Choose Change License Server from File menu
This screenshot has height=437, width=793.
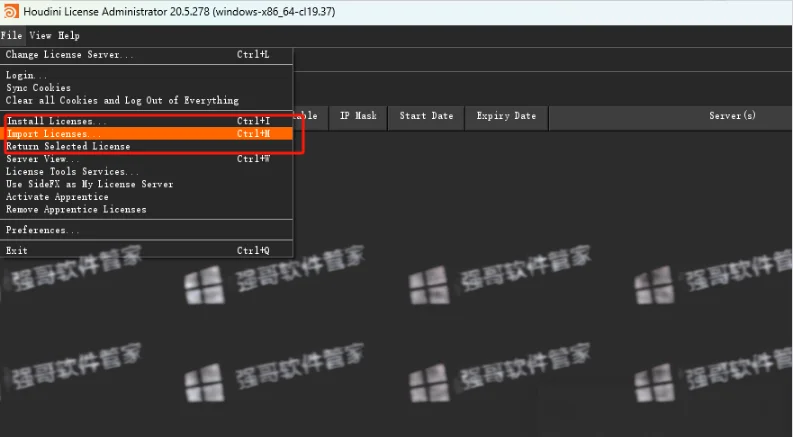[147, 55]
